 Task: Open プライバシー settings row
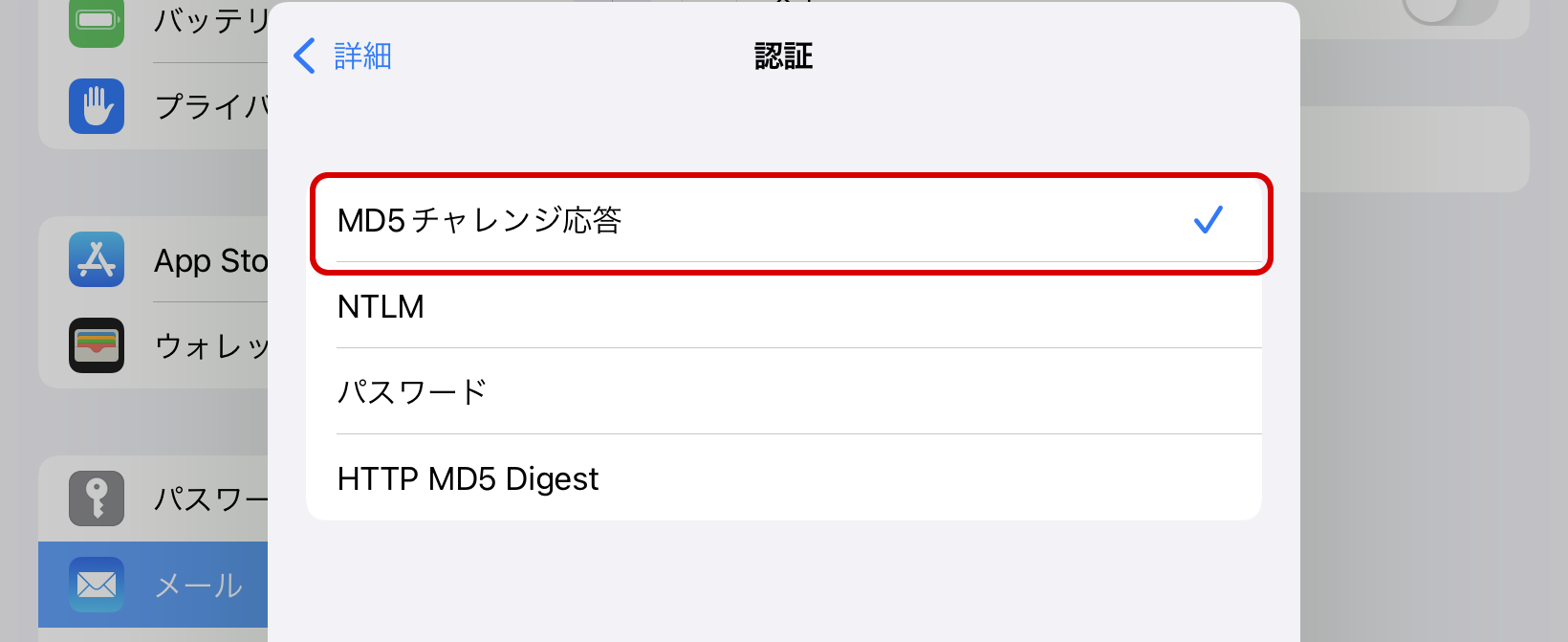coord(153,106)
